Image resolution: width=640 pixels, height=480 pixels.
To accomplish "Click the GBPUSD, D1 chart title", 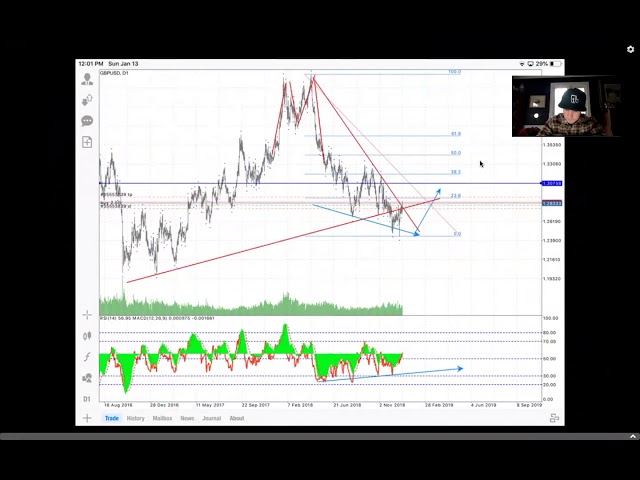I will point(114,73).
